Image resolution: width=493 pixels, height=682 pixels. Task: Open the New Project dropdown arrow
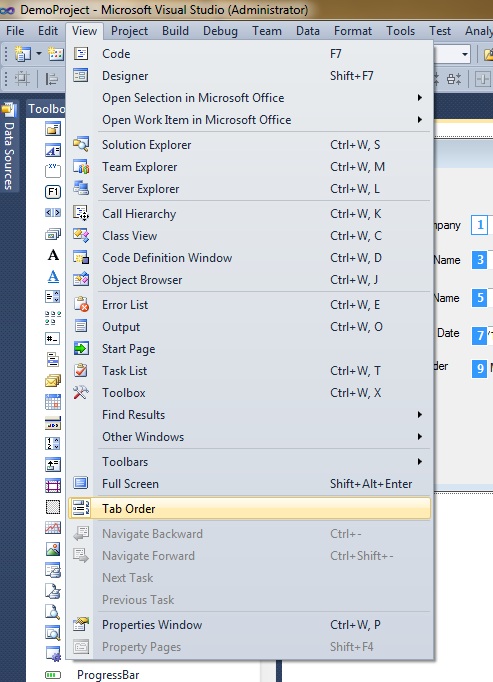pyautogui.click(x=39, y=54)
